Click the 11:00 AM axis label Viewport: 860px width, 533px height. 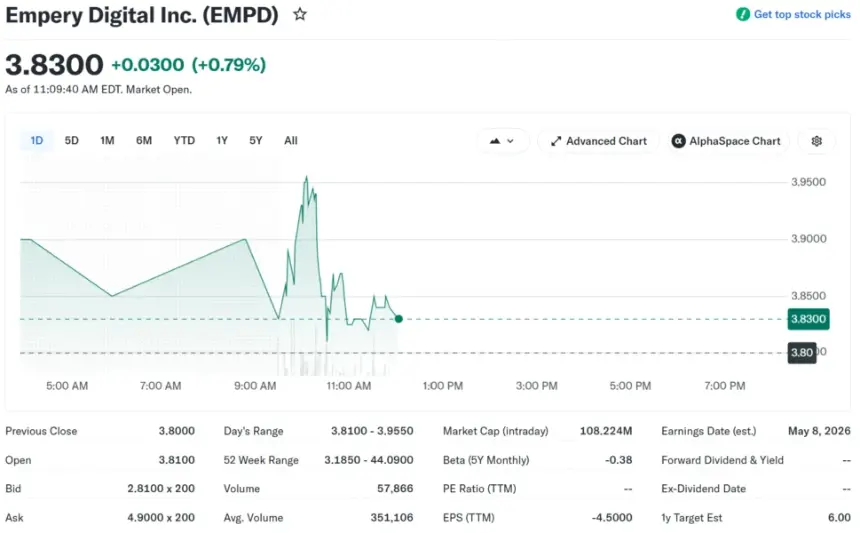(x=349, y=385)
